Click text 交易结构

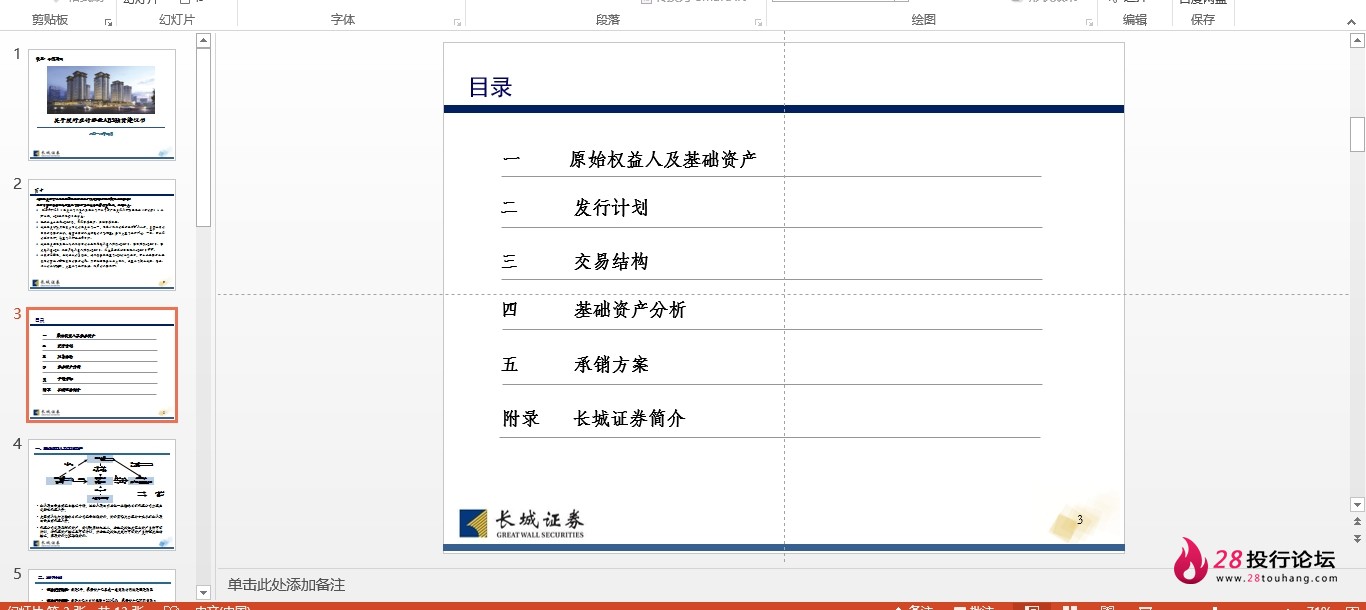pos(611,262)
